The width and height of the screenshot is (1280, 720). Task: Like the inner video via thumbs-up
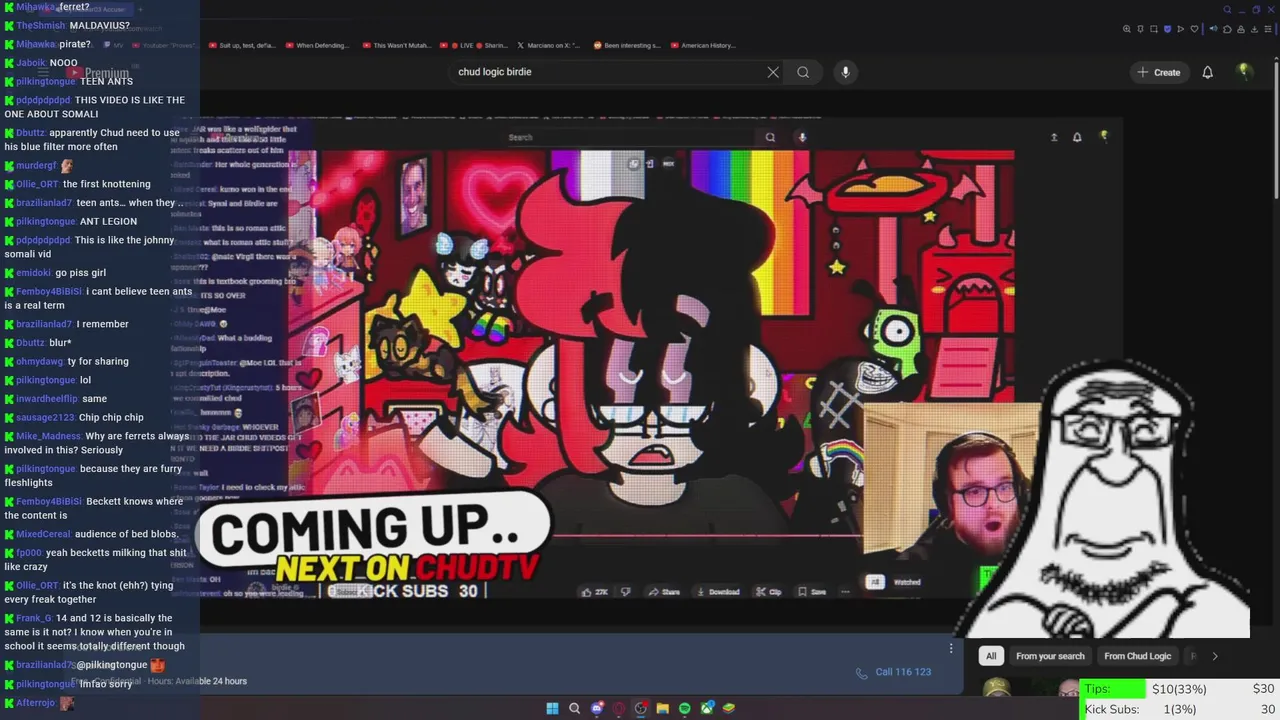595,592
